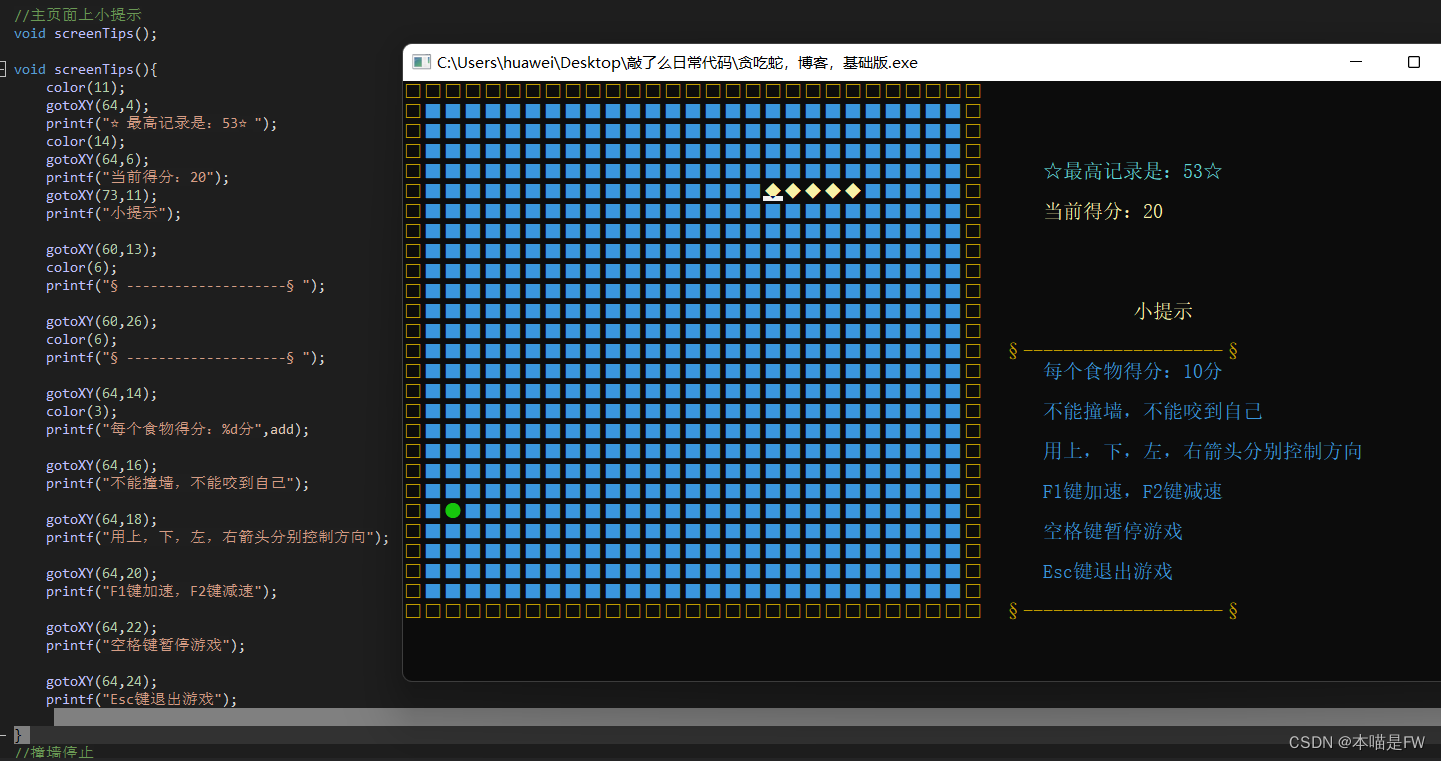The width and height of the screenshot is (1441, 761).
Task: Click 不能撞墙，不能咬到自己 in the console
Action: (1153, 411)
